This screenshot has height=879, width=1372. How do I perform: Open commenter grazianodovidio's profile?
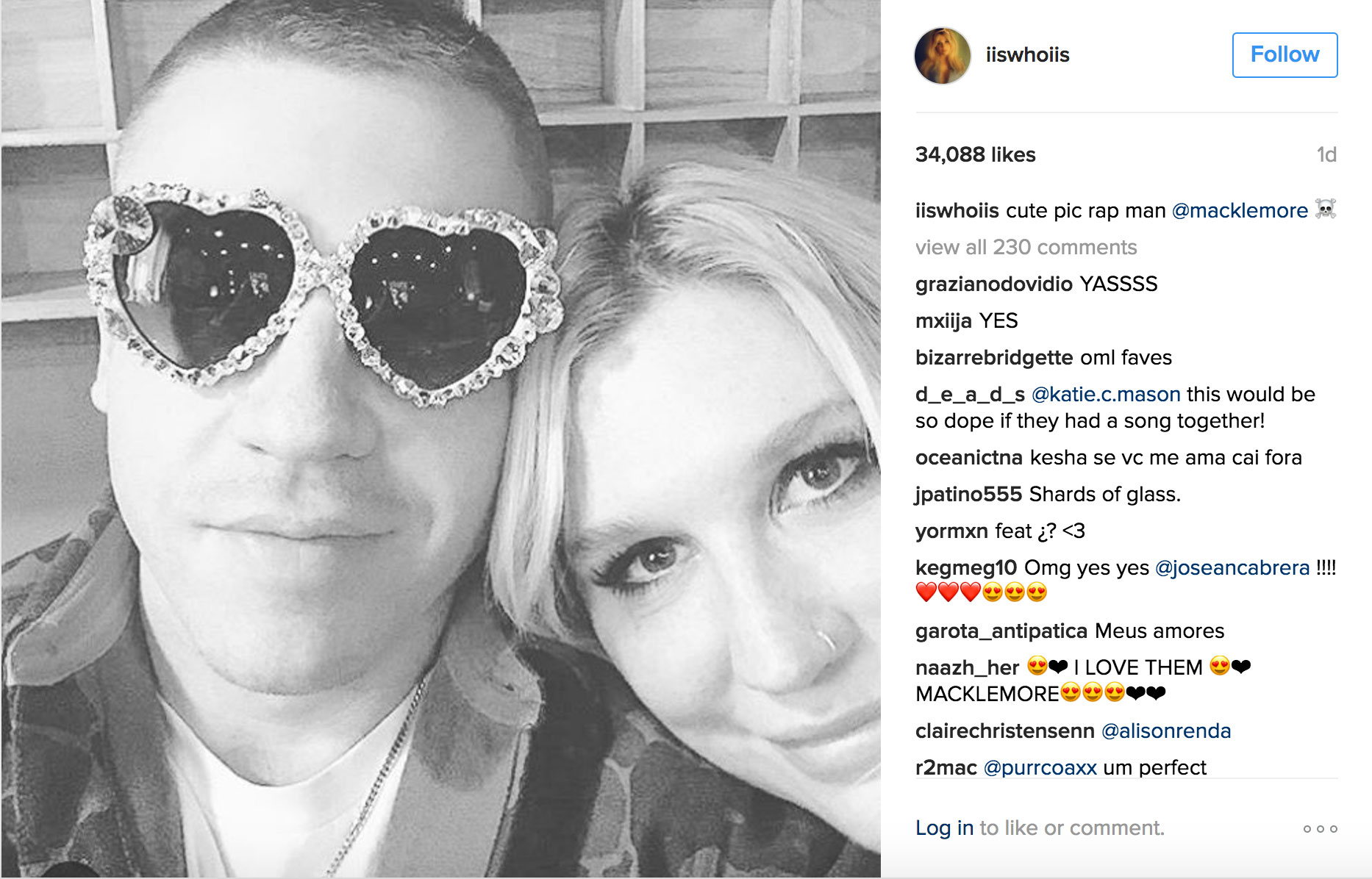pyautogui.click(x=994, y=284)
